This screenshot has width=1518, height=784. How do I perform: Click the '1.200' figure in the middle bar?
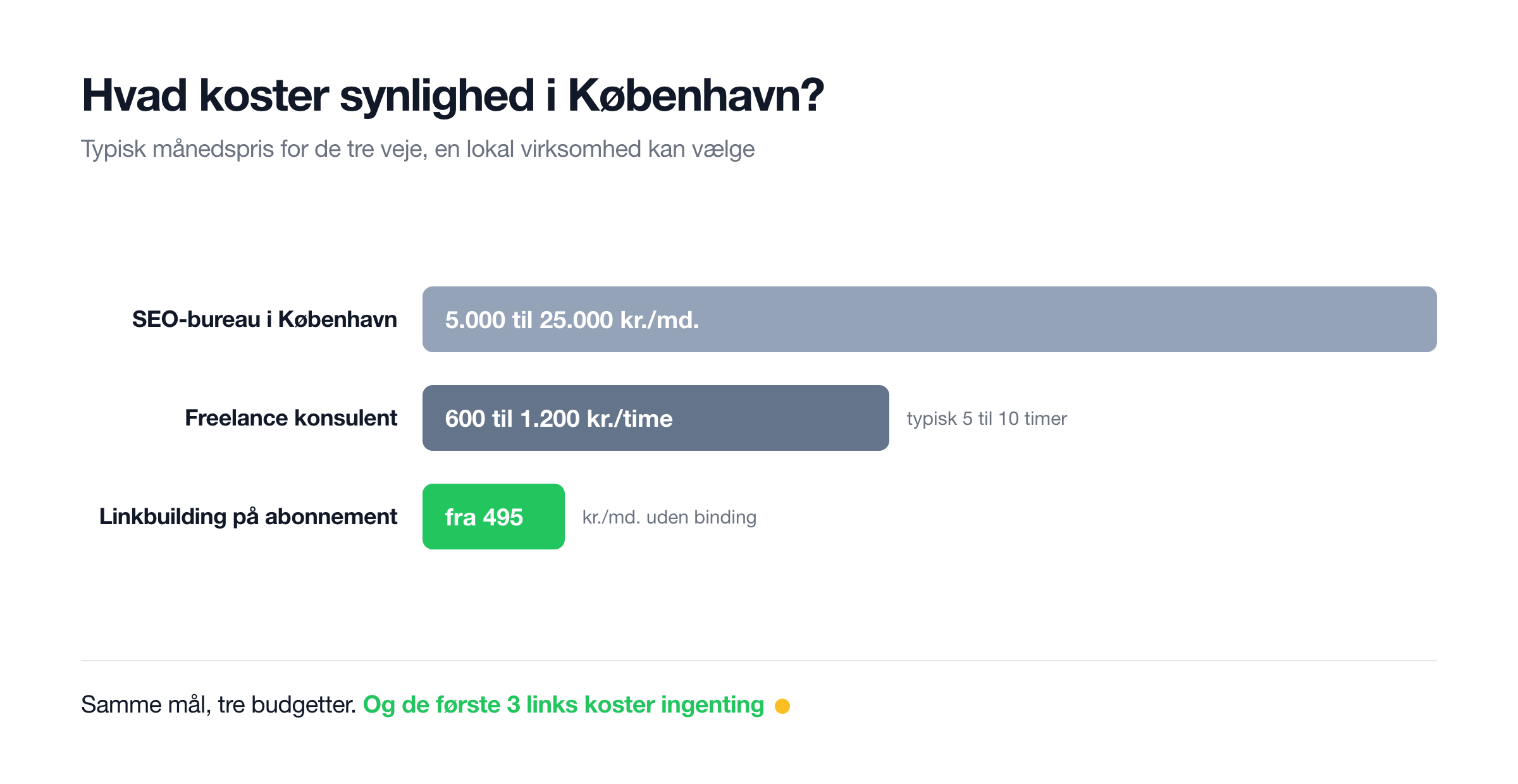point(550,419)
